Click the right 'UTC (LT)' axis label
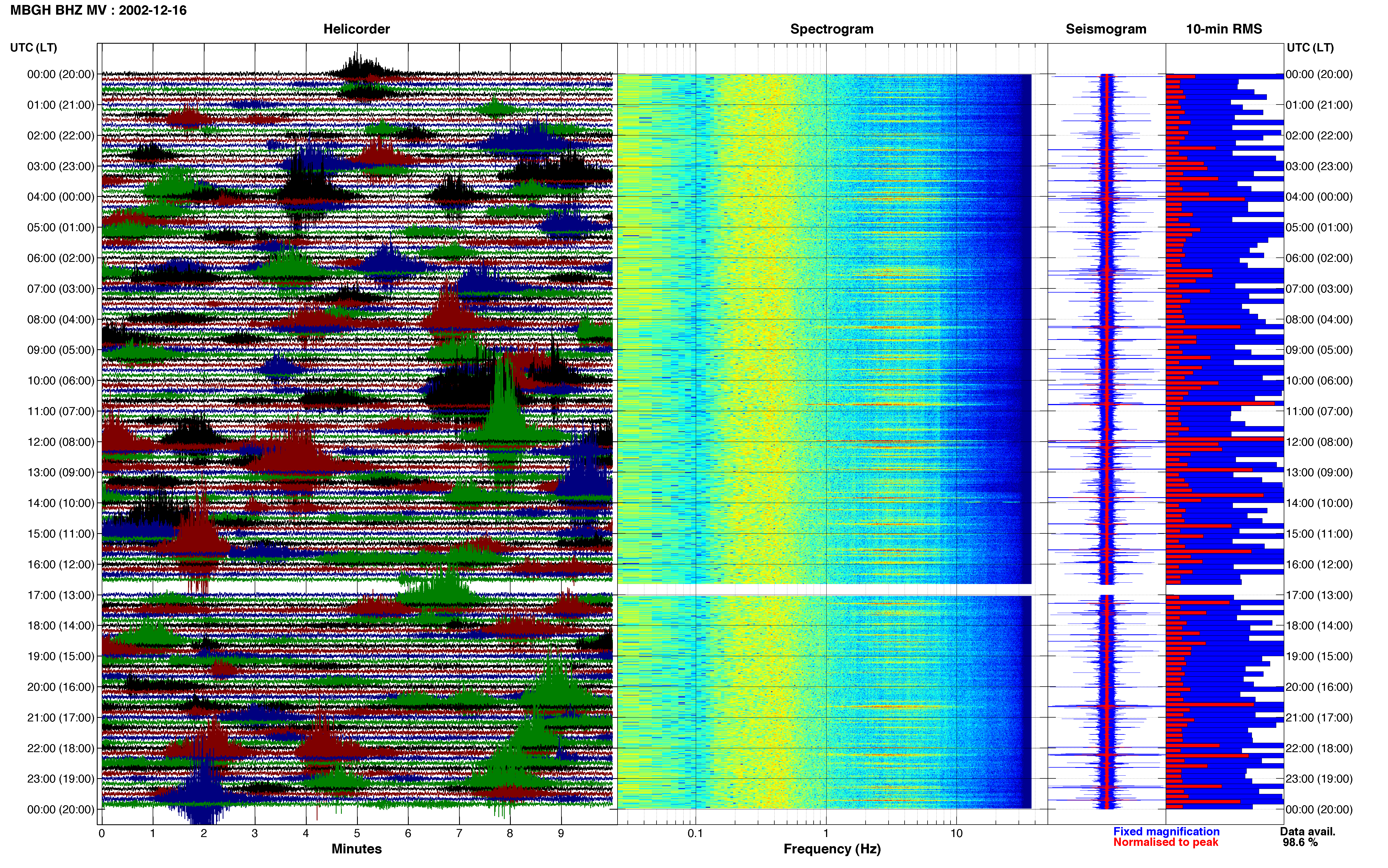Image resolution: width=1388 pixels, height=868 pixels. [1310, 48]
